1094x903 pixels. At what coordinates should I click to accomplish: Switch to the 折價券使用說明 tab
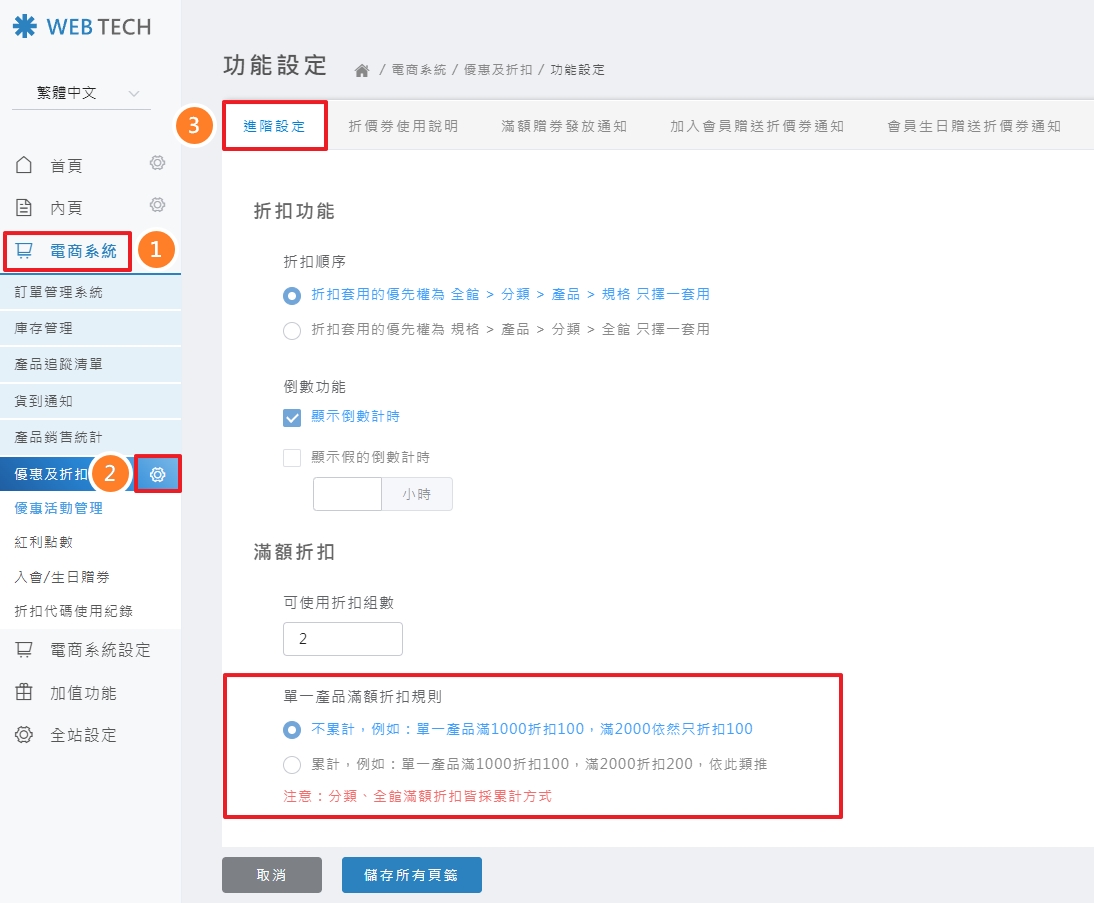403,126
